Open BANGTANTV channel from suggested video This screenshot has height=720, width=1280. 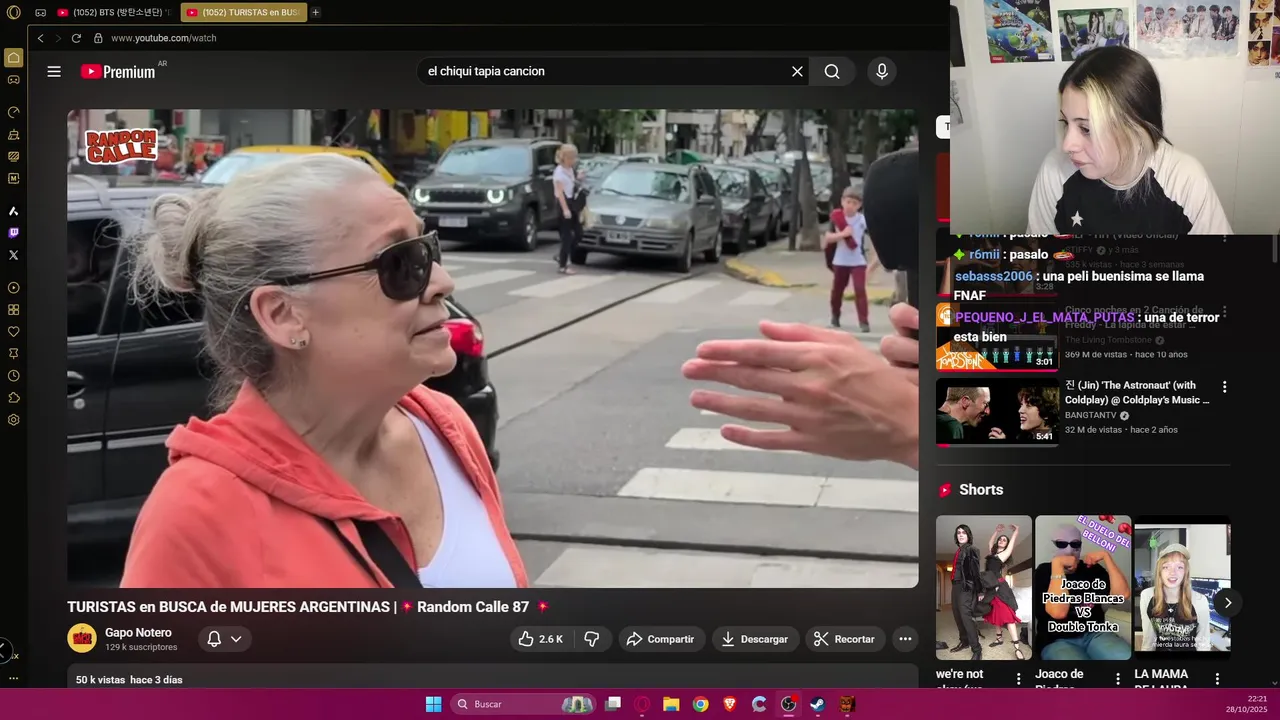tap(1091, 415)
